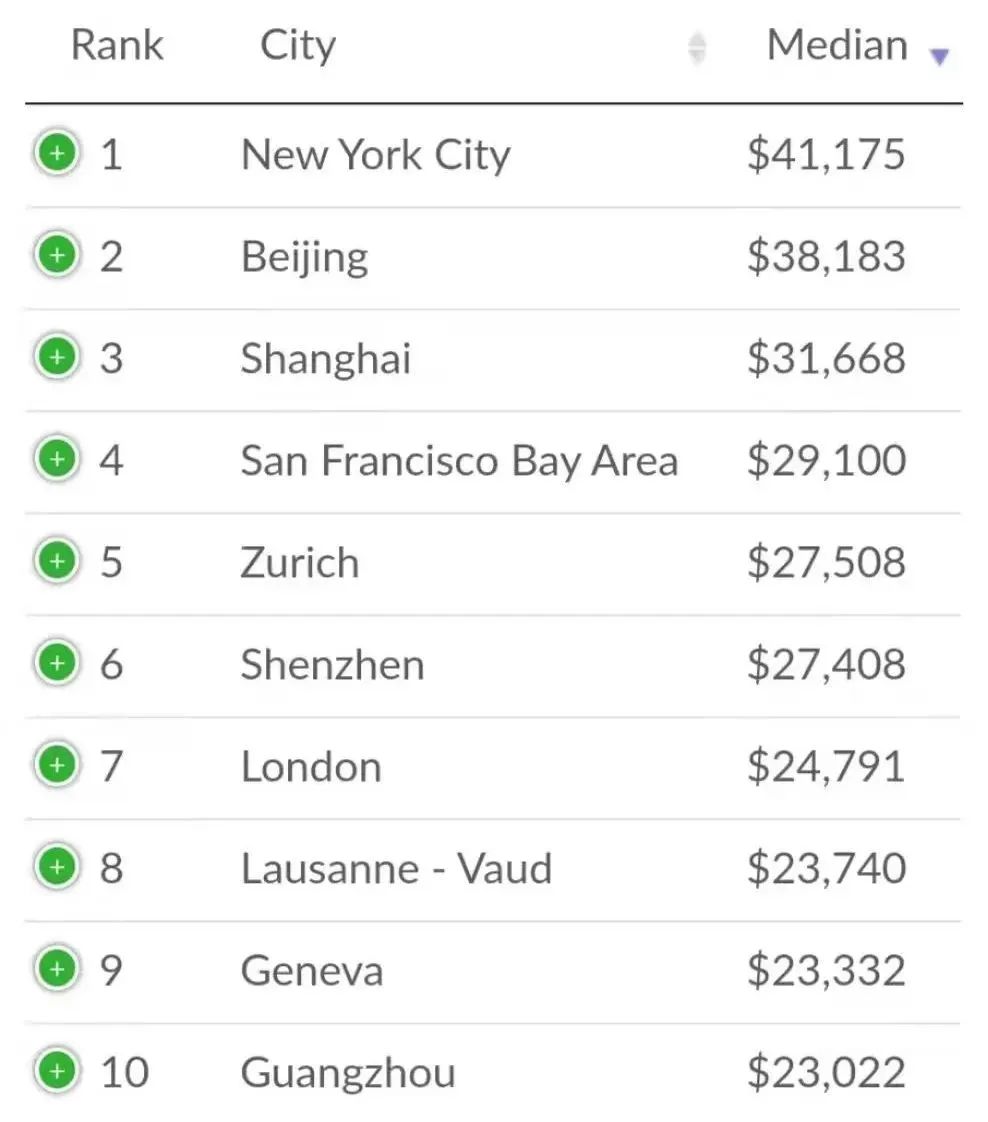Click the $38,183 median value for Beijing
Viewport: 988px width, 1122px height.
(826, 257)
